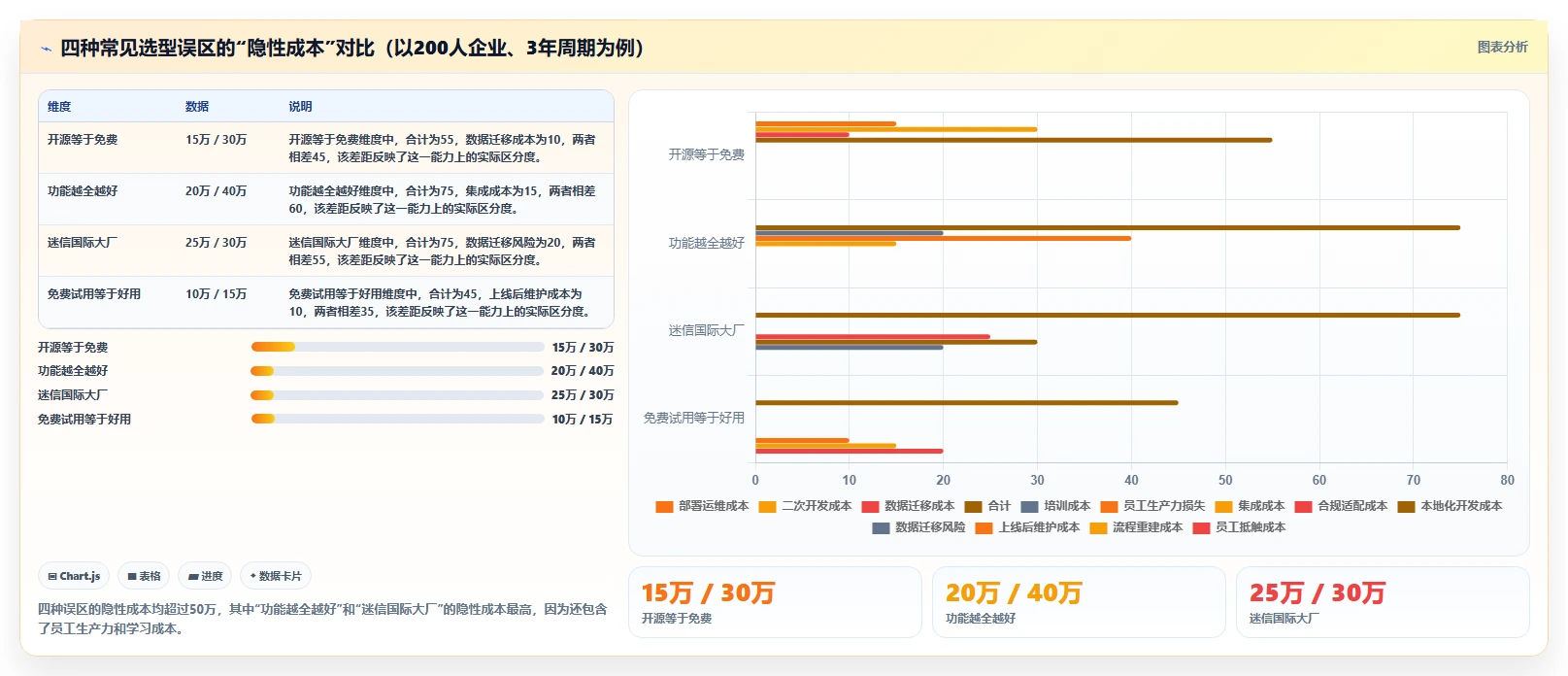Click the 迷信国际大厂 y-axis label in chart

[706, 330]
